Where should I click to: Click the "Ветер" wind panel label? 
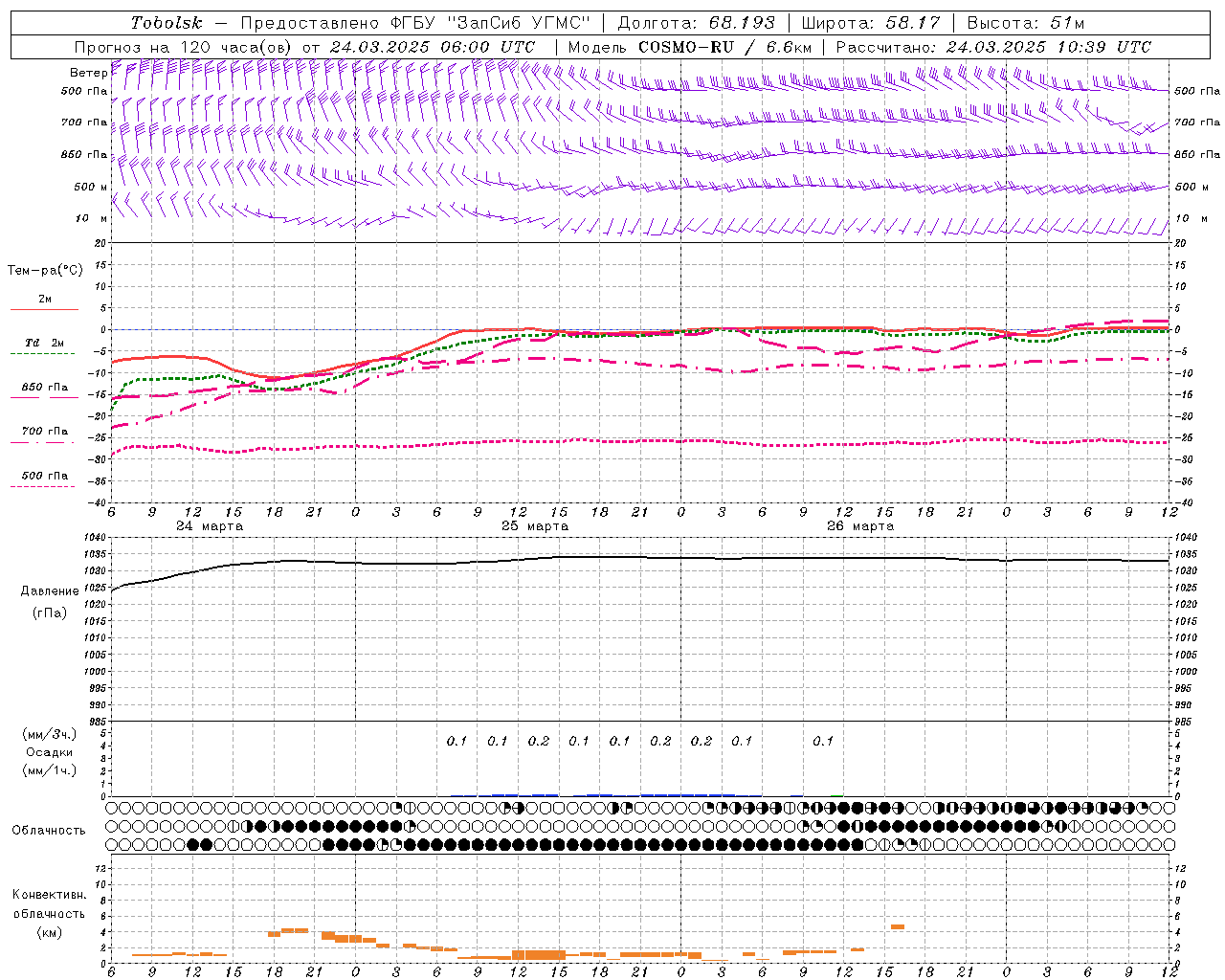coord(87,73)
